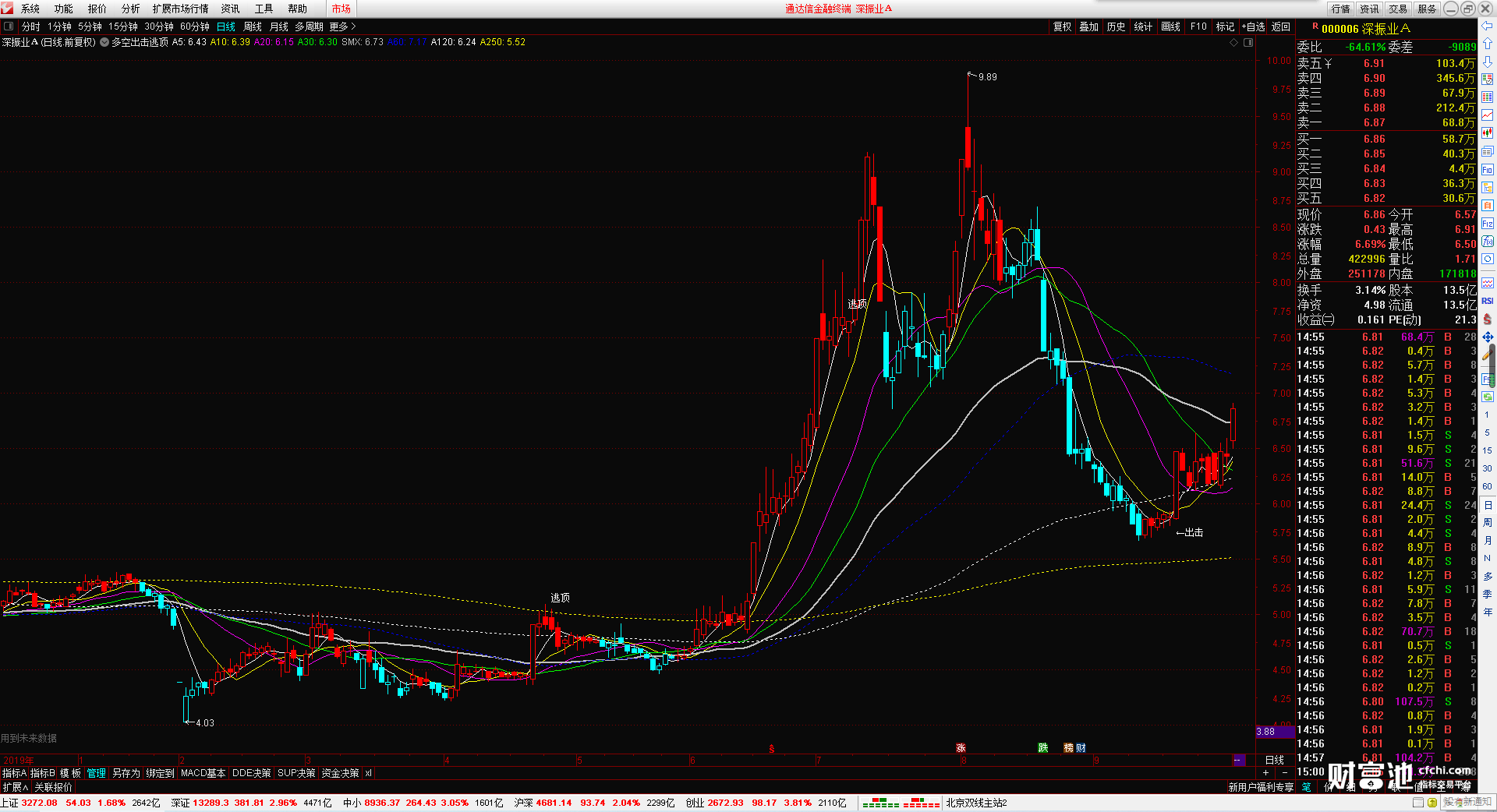Select the monthly '月' period in sidebar

1488,541
